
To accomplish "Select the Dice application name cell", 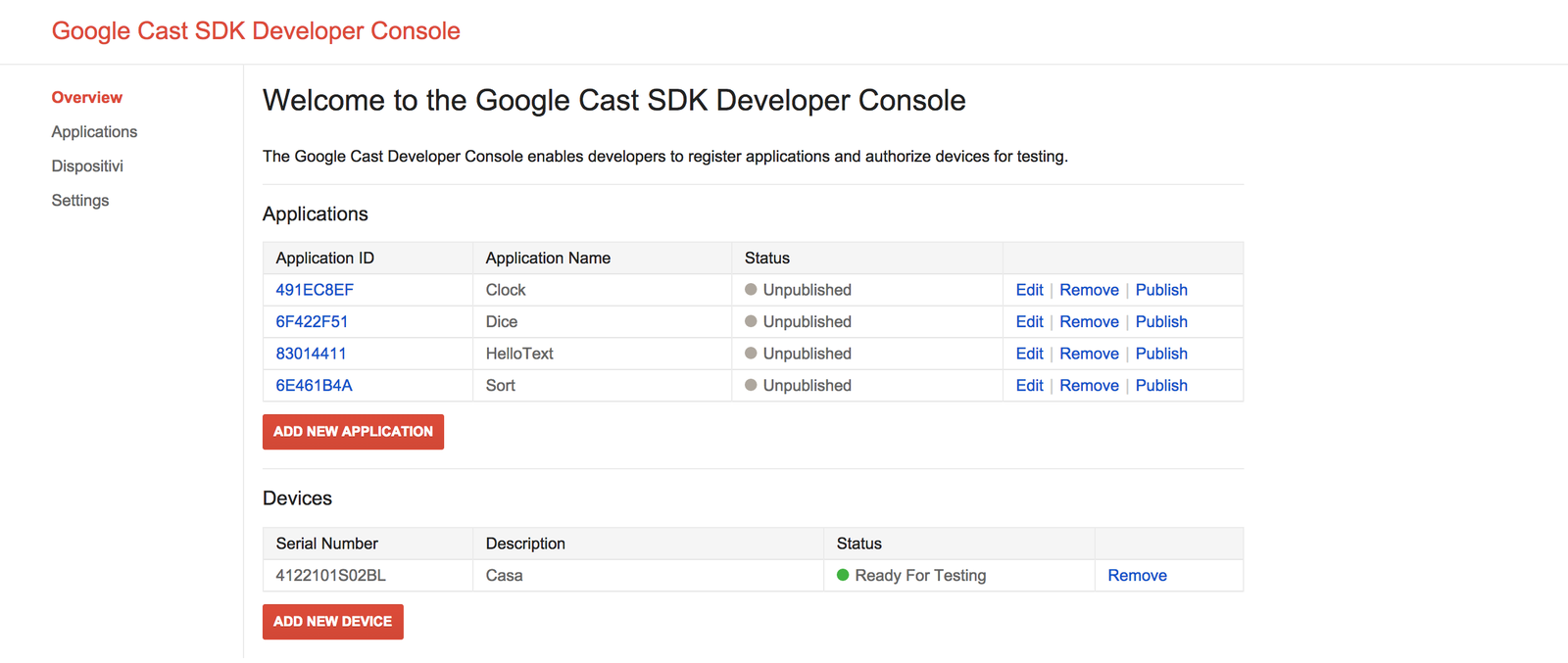I will 602,322.
